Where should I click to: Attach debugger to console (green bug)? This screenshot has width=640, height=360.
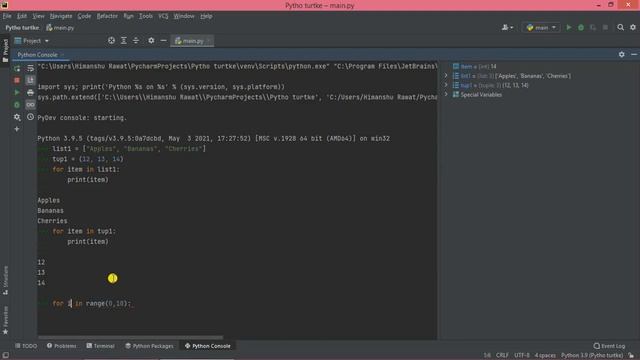coord(17,105)
